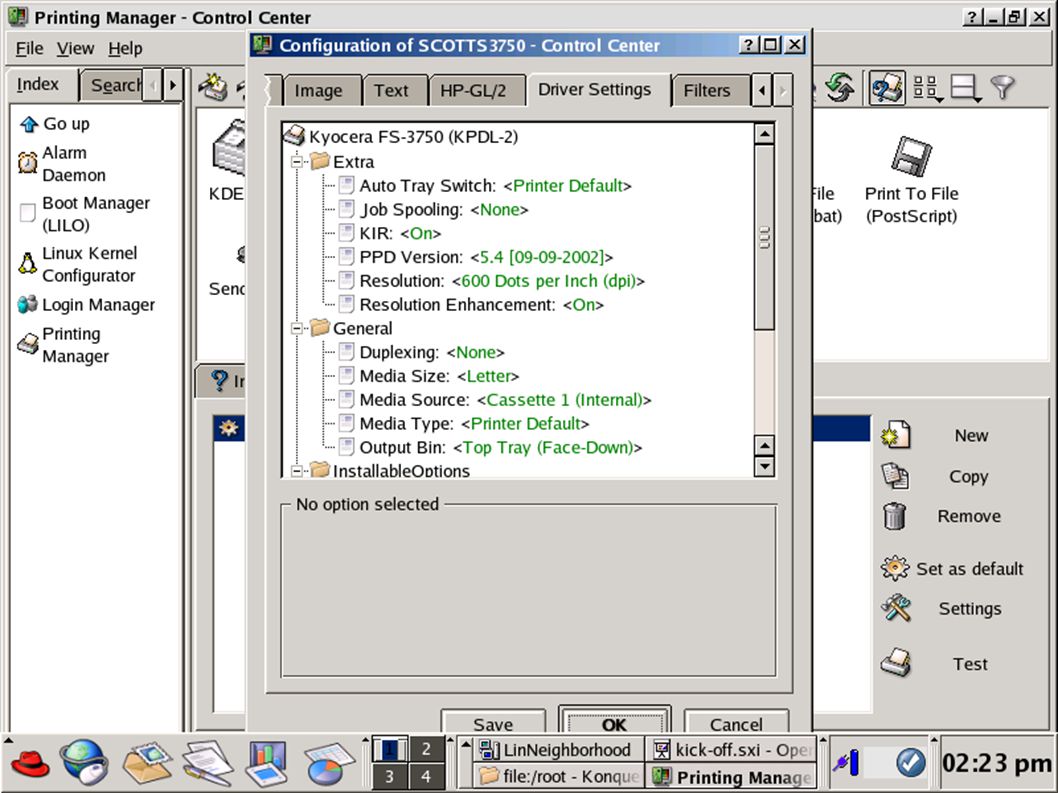Open the HP-GL/2 tab

473,90
